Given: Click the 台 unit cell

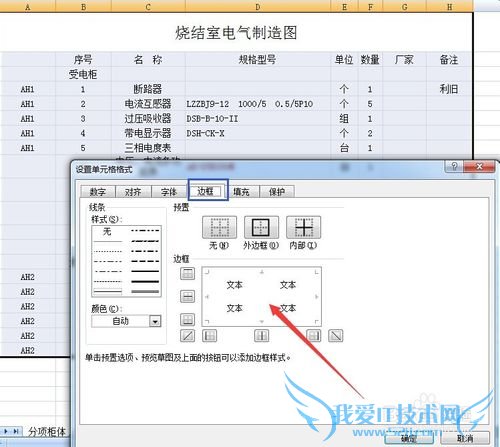Looking at the screenshot, I should (x=344, y=148).
